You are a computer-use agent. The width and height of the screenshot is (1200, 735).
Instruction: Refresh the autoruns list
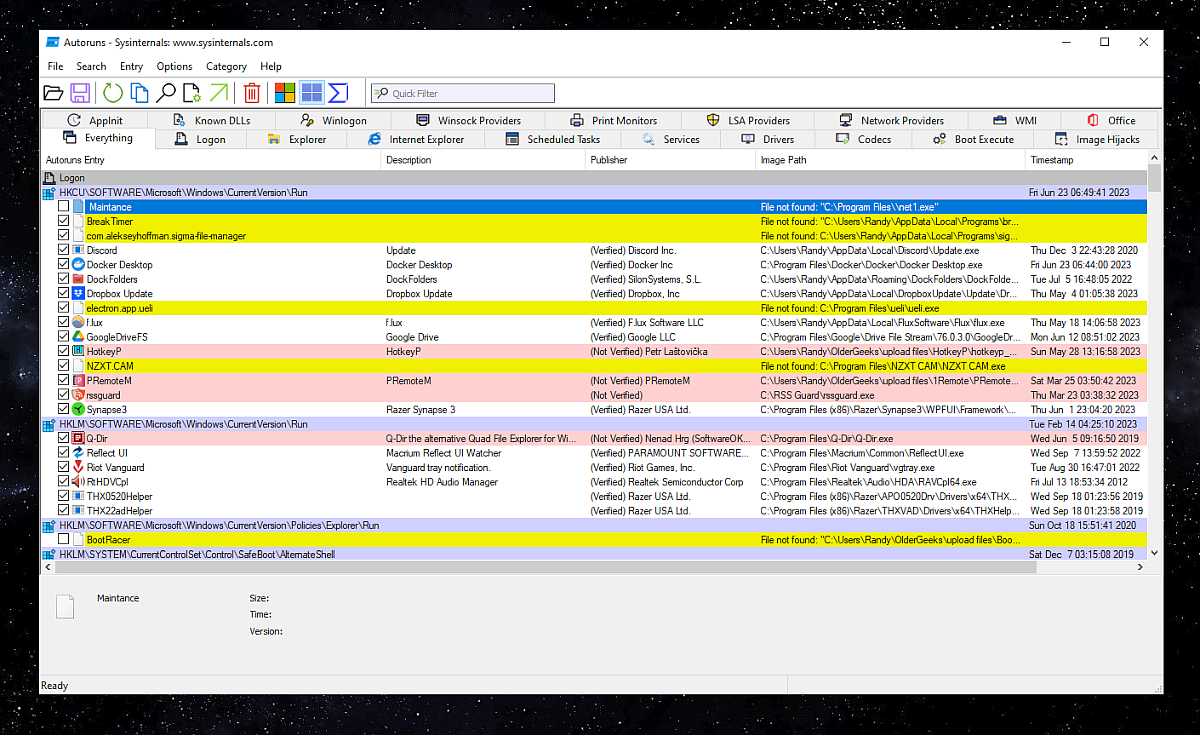[x=113, y=93]
